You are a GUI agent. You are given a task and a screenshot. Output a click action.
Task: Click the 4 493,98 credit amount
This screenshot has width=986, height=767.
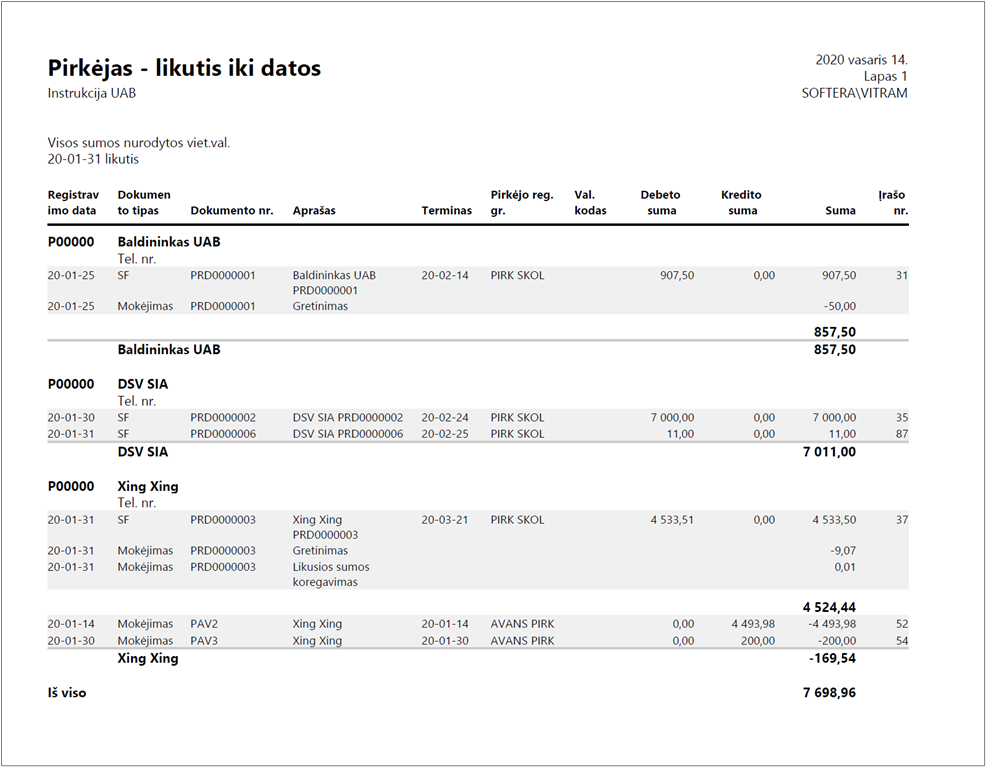coord(753,624)
